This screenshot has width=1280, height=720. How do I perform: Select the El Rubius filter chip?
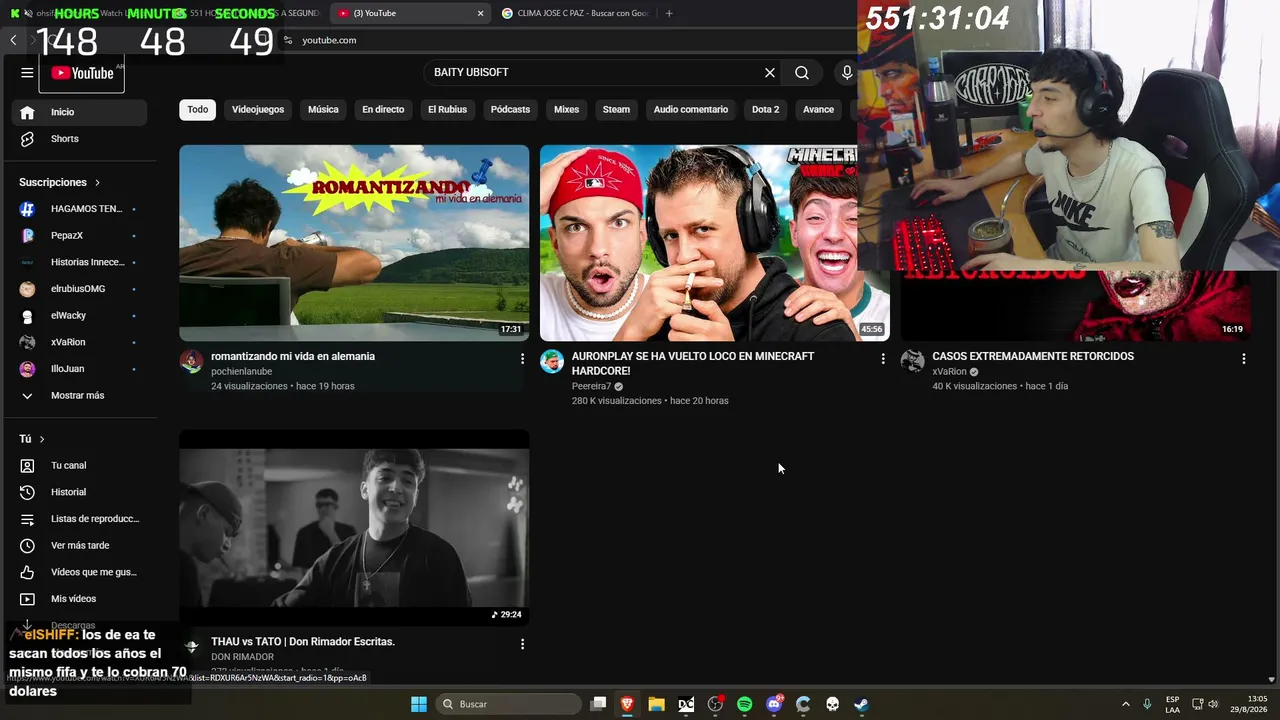tap(447, 110)
